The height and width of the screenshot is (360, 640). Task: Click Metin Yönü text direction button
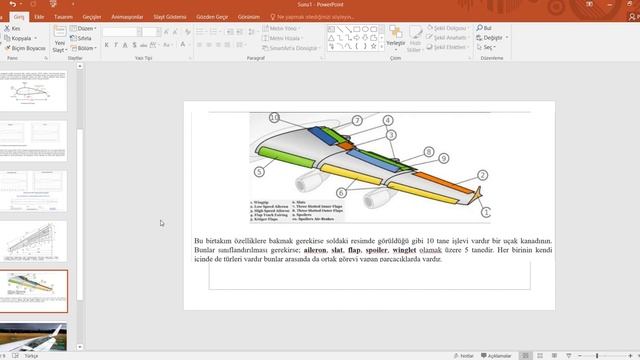[x=280, y=28]
